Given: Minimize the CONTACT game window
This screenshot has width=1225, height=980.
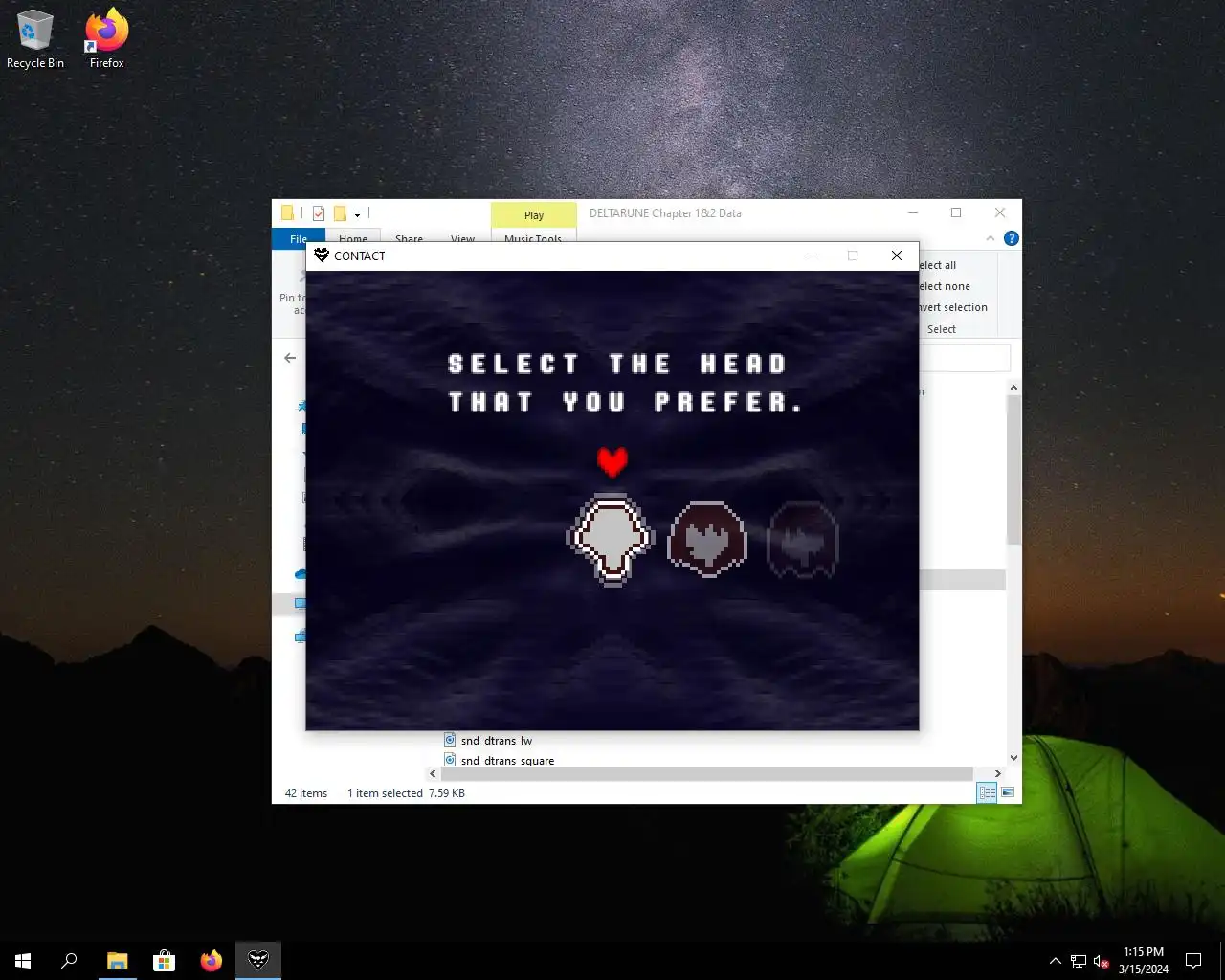Looking at the screenshot, I should [x=810, y=256].
